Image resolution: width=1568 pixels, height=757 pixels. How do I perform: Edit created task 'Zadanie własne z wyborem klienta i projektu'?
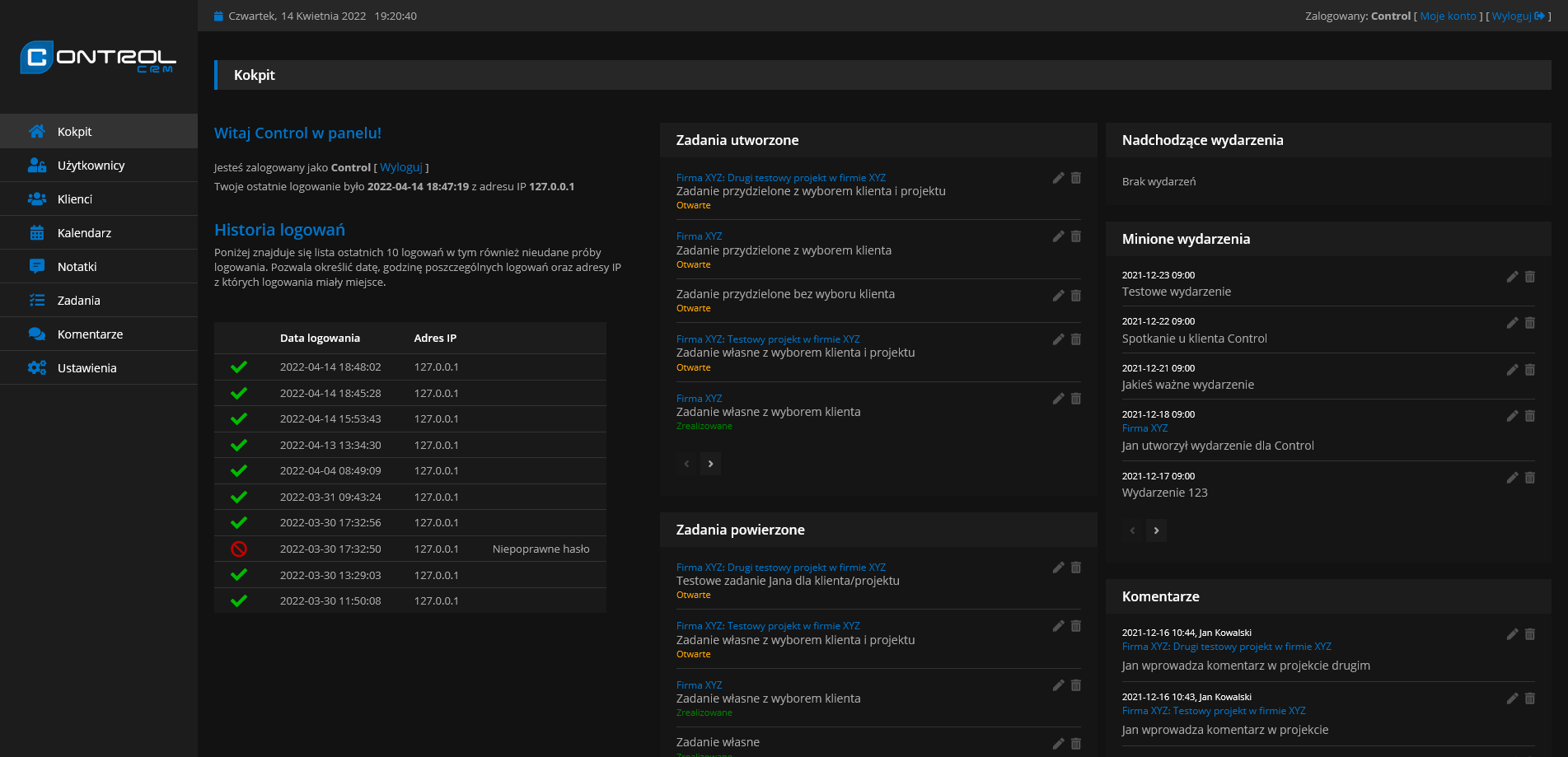click(x=1058, y=339)
